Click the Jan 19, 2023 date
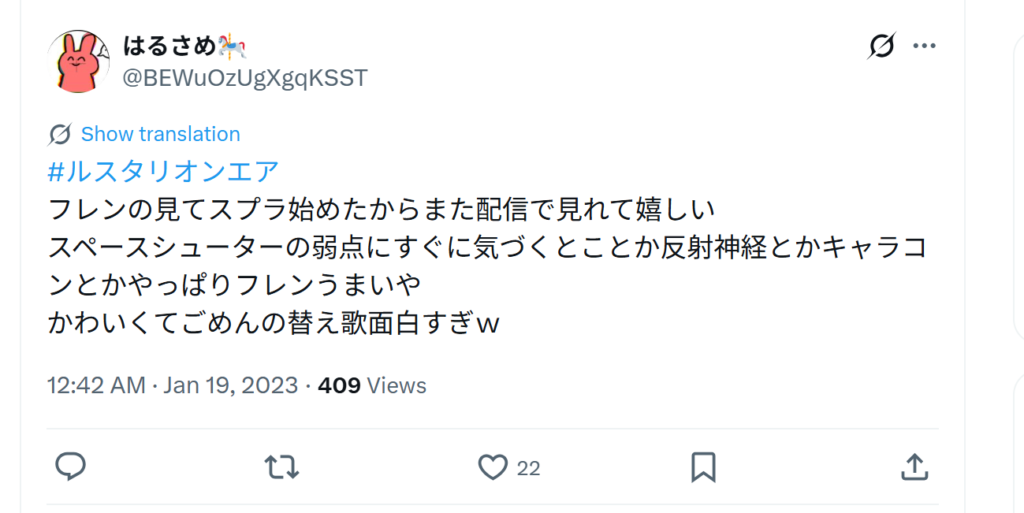The width and height of the screenshot is (1024, 513). 231,385
